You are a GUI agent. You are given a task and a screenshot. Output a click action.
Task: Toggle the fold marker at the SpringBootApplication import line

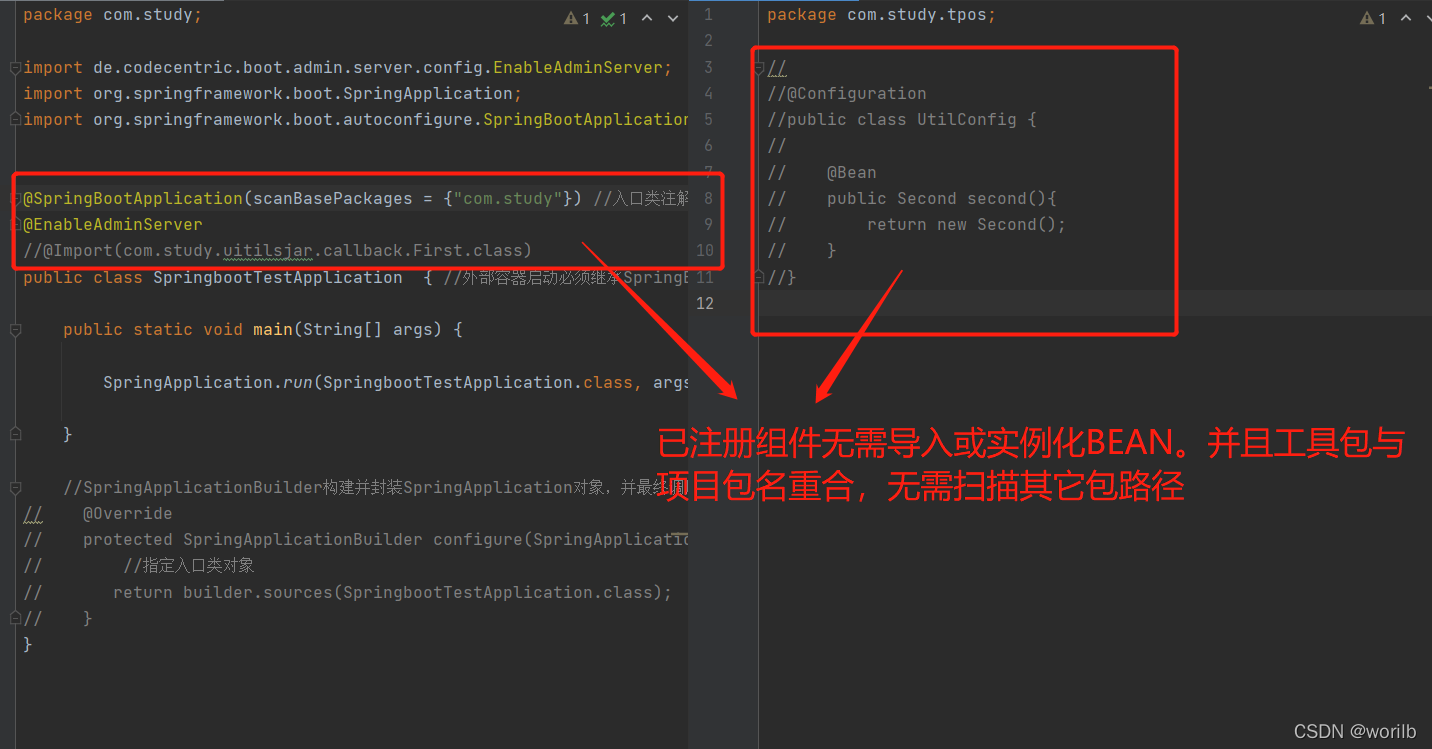tap(15, 120)
